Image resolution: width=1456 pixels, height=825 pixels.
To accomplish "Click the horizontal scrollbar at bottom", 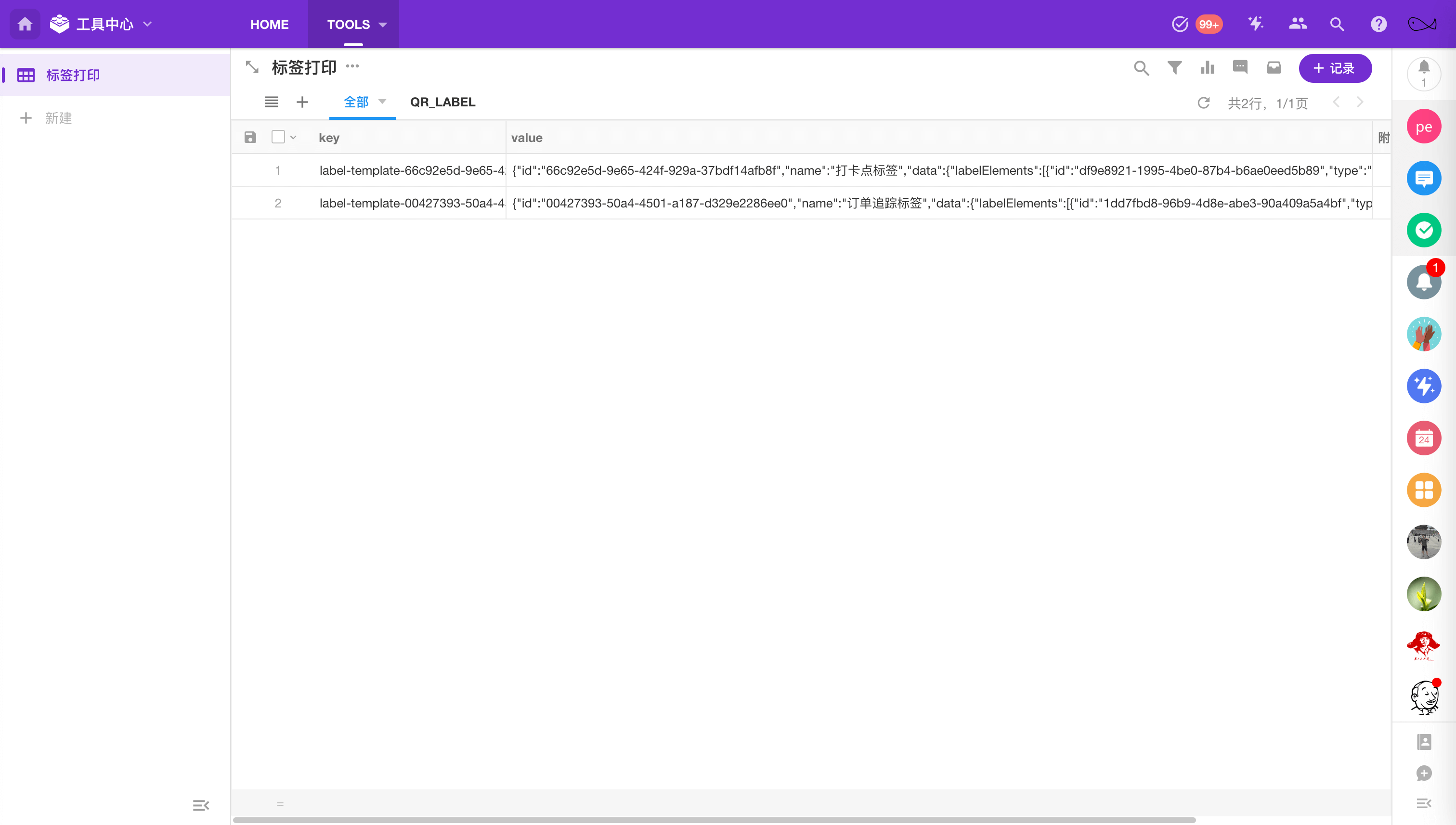I will pyautogui.click(x=714, y=819).
